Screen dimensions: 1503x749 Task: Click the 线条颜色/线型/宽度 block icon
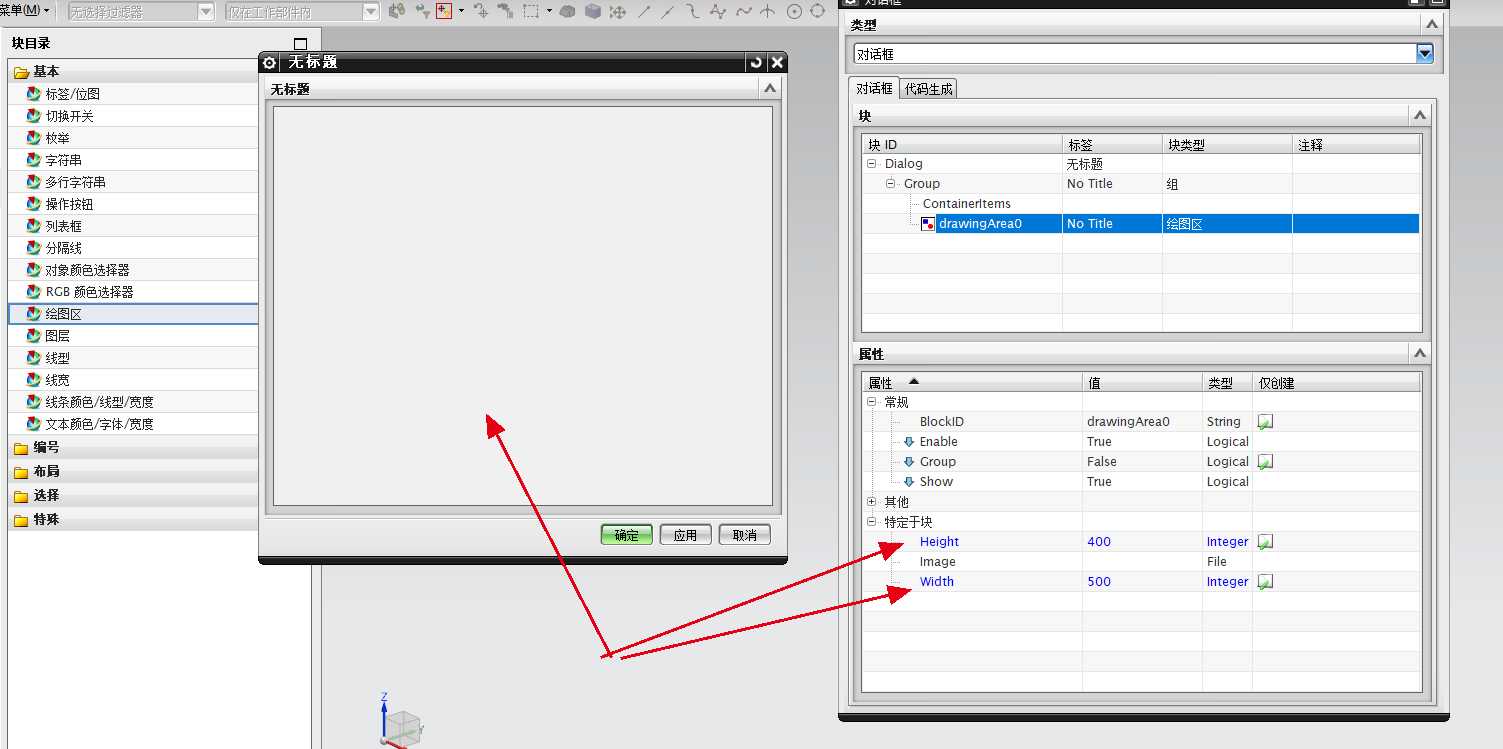click(34, 402)
